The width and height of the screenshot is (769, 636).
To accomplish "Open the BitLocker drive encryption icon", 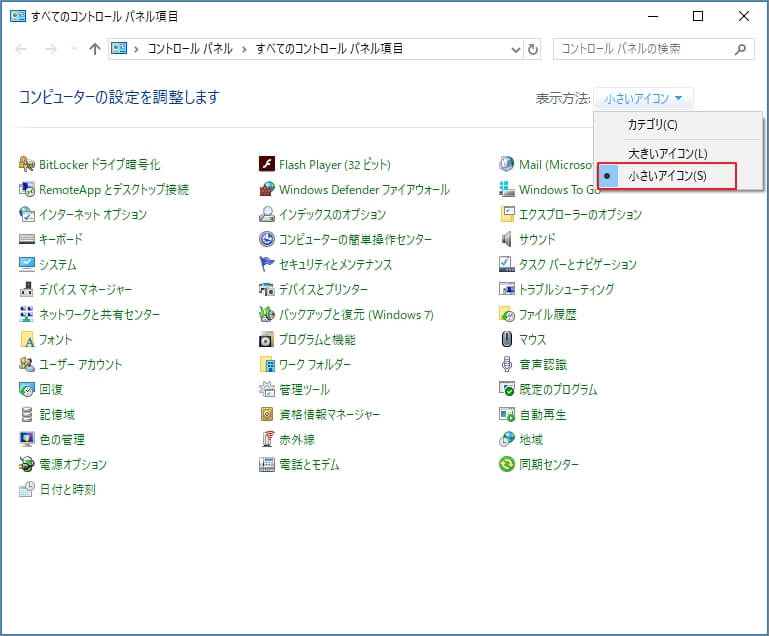I will pos(26,164).
